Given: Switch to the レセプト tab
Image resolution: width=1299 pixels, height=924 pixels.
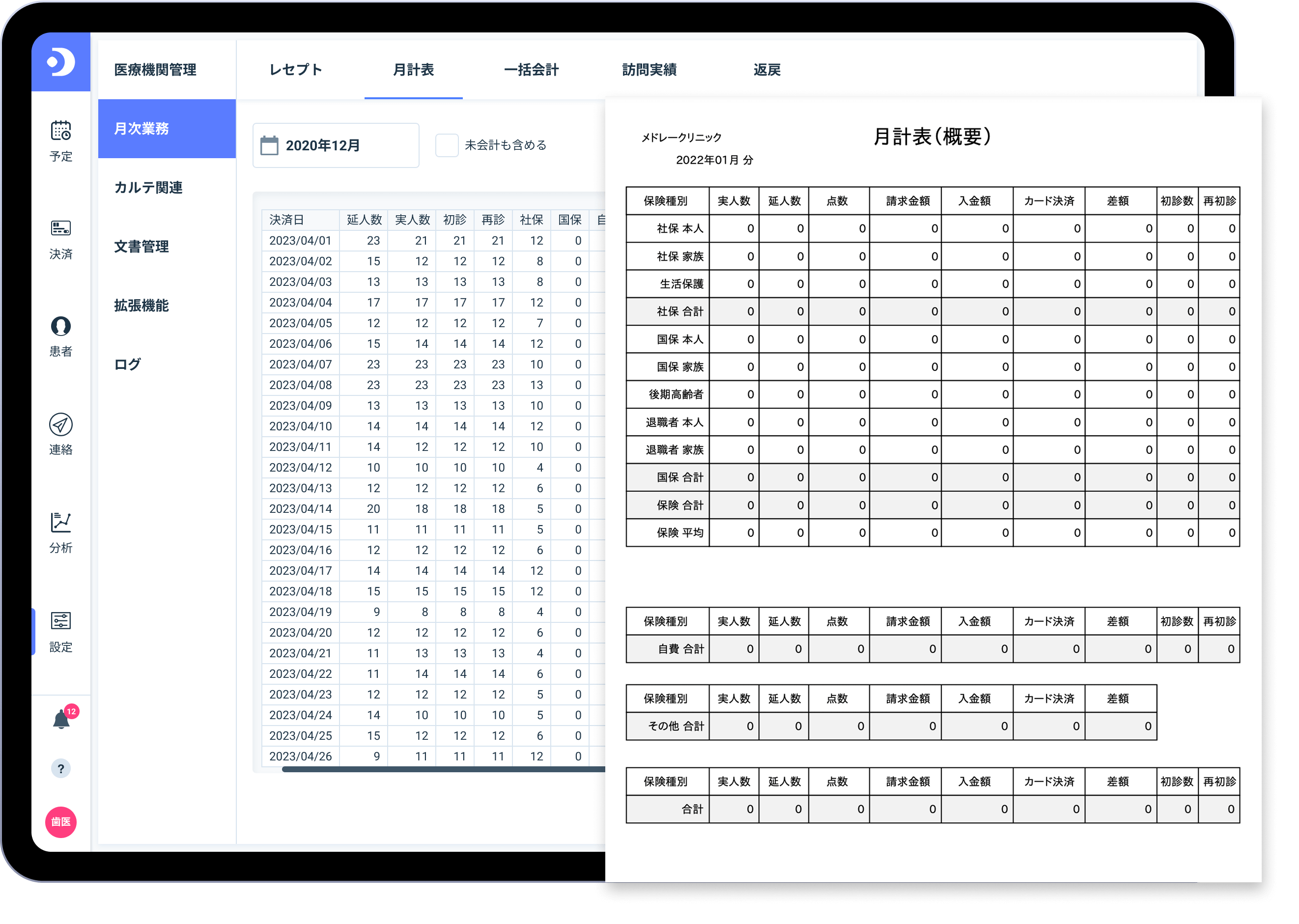Looking at the screenshot, I should [295, 69].
